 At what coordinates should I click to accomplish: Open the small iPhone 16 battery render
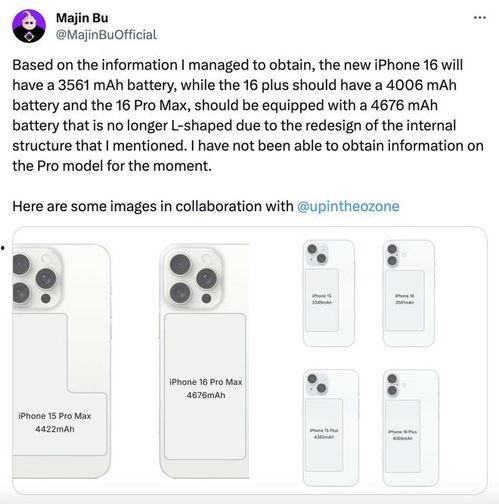tap(409, 293)
